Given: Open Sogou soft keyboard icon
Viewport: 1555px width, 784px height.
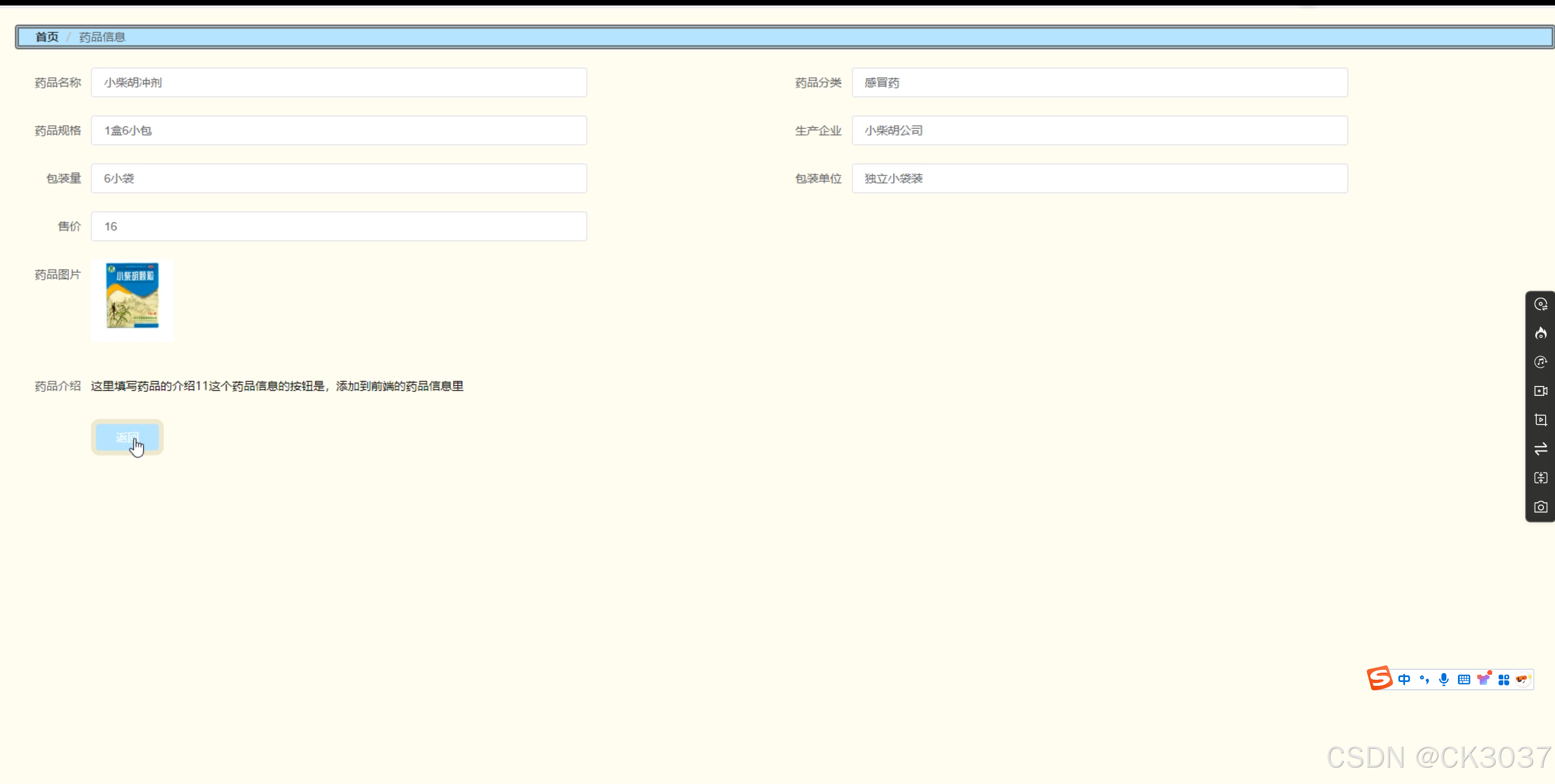Looking at the screenshot, I should coord(1464,680).
